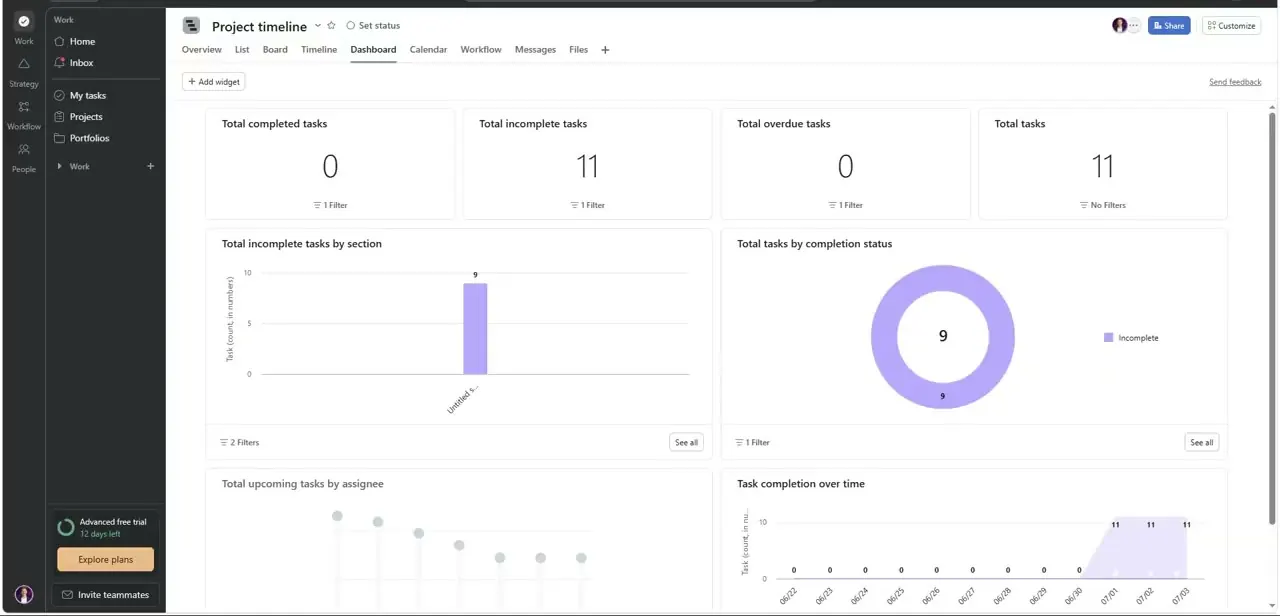Image resolution: width=1280 pixels, height=616 pixels.
Task: Click the Explore plans button
Action: click(106, 559)
